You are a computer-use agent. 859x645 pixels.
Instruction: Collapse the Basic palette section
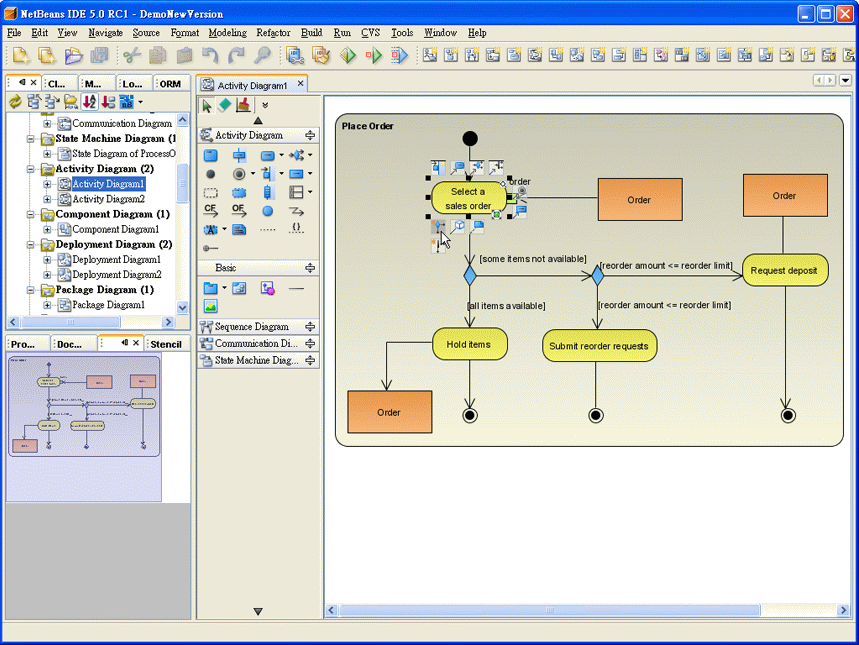click(310, 268)
